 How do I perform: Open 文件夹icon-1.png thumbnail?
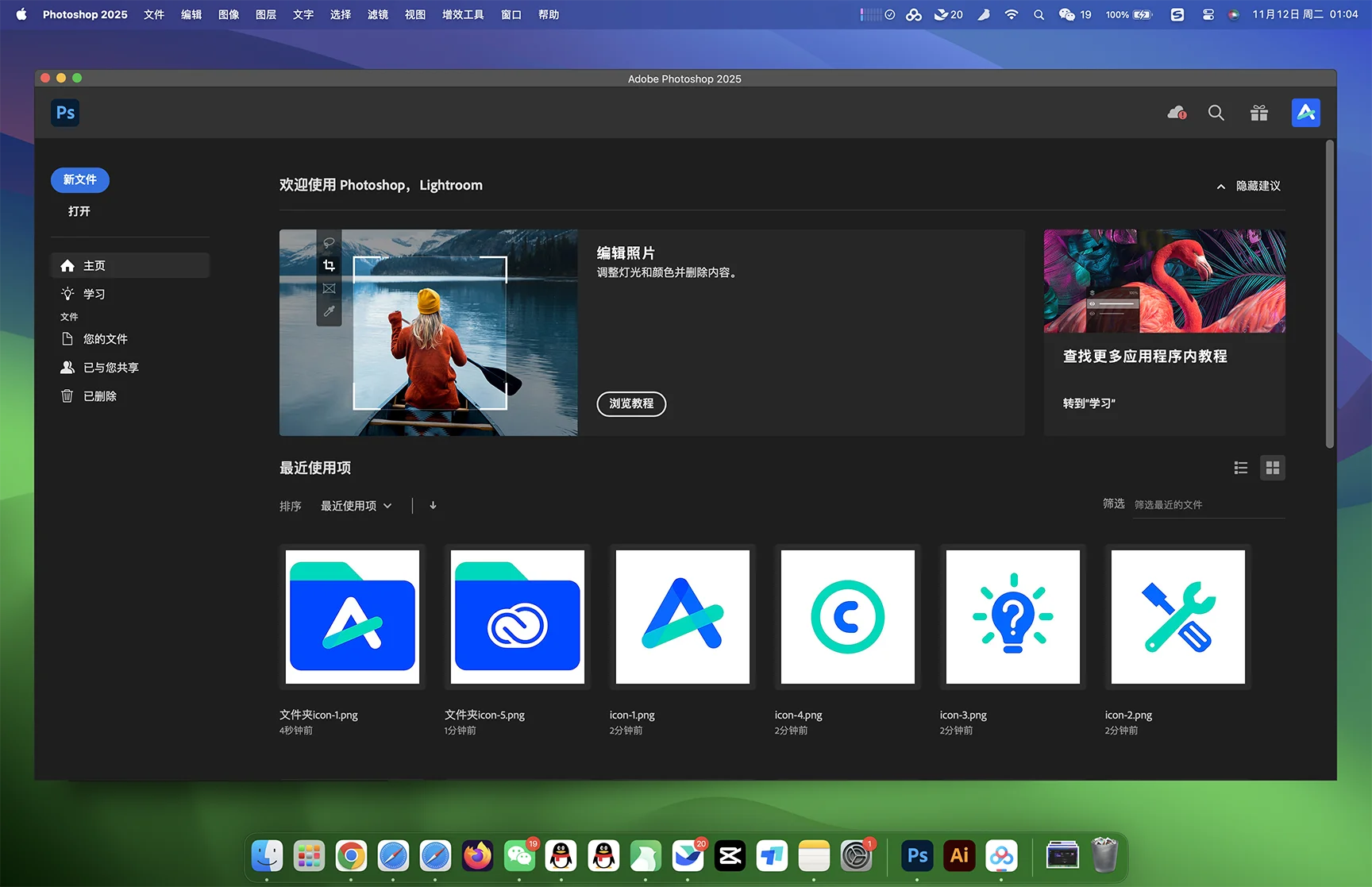(353, 617)
